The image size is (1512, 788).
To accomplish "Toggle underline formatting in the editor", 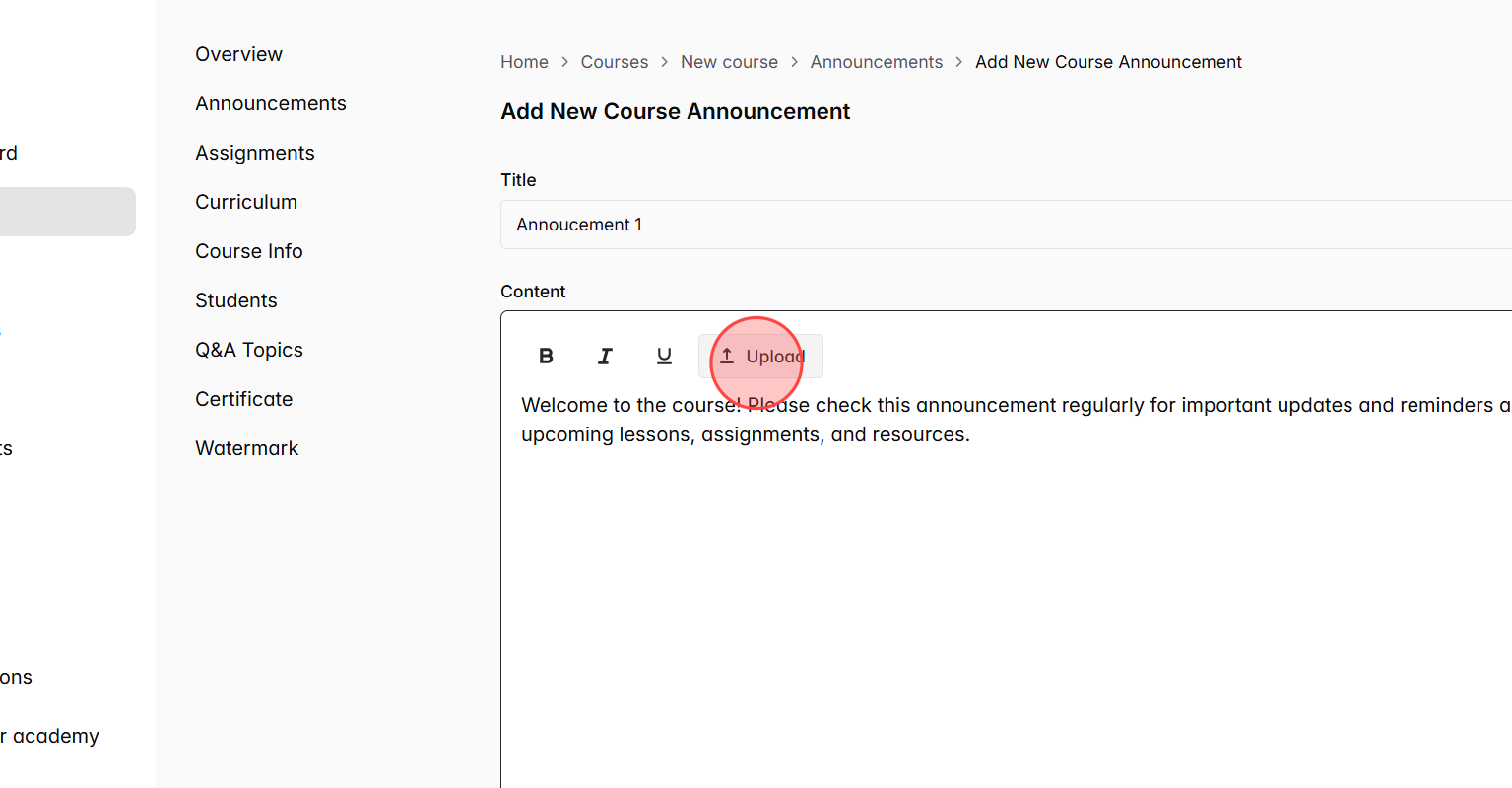I will pyautogui.click(x=664, y=356).
